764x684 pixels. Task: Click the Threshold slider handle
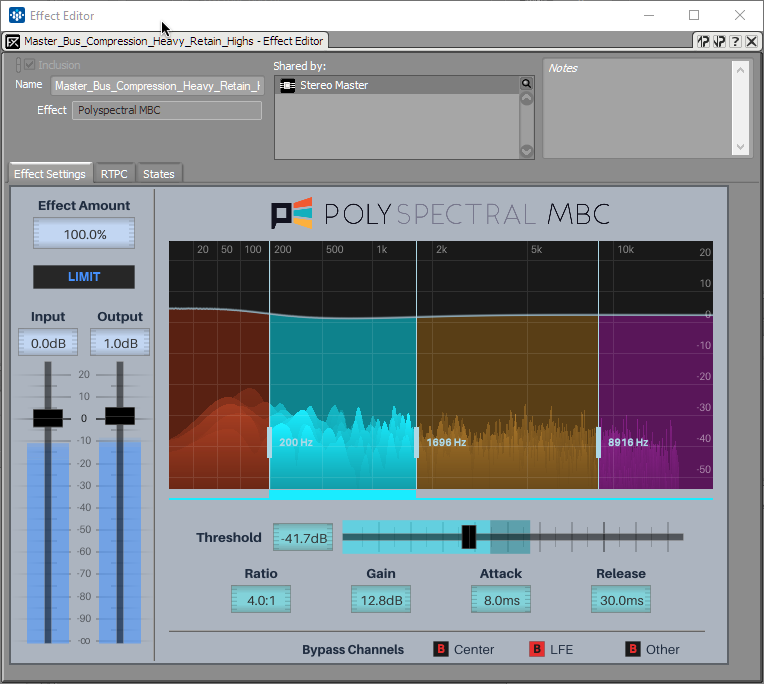tap(469, 537)
